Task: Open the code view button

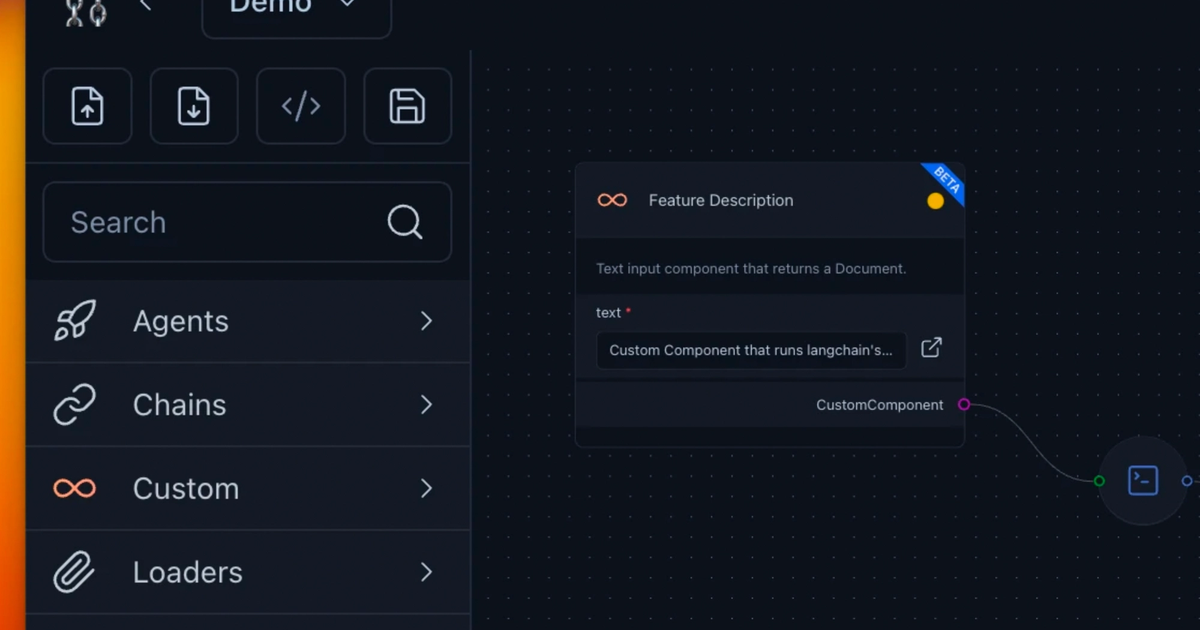Action: (301, 106)
